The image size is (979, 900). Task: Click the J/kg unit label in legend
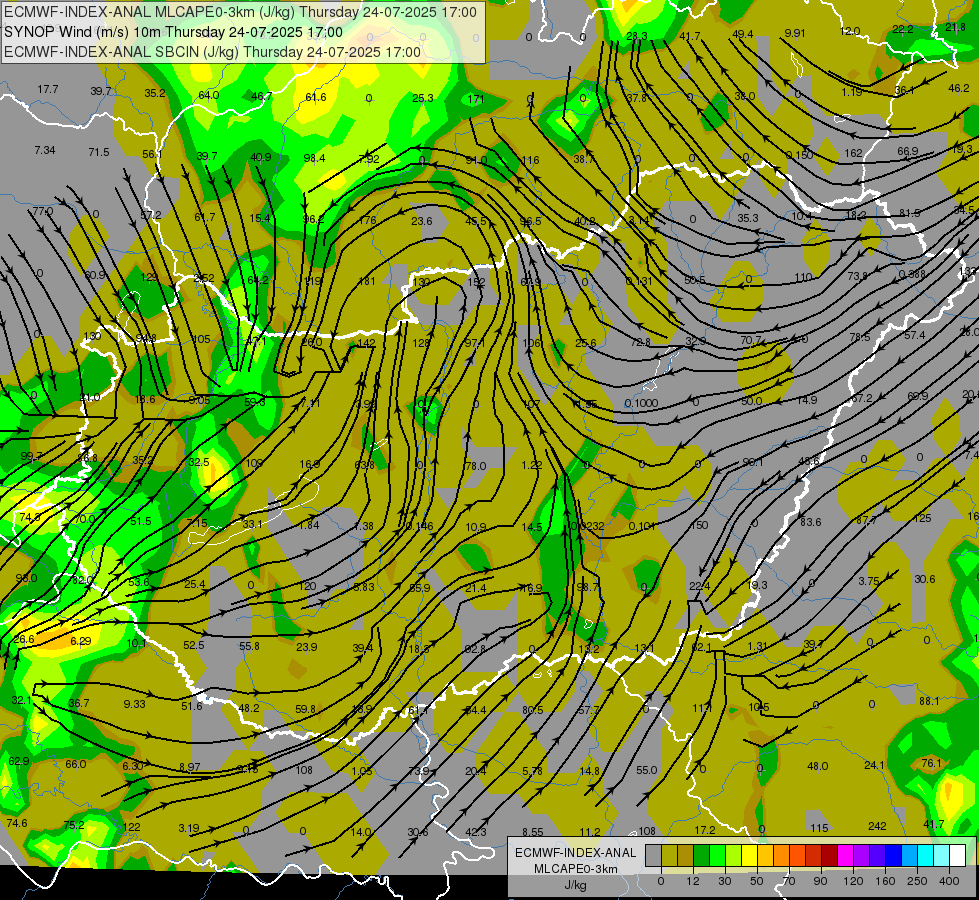pos(575,885)
